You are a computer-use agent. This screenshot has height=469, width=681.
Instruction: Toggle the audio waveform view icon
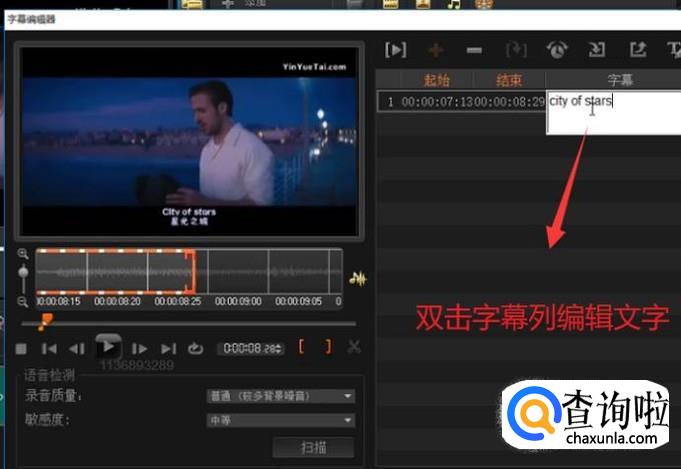pyautogui.click(x=357, y=278)
